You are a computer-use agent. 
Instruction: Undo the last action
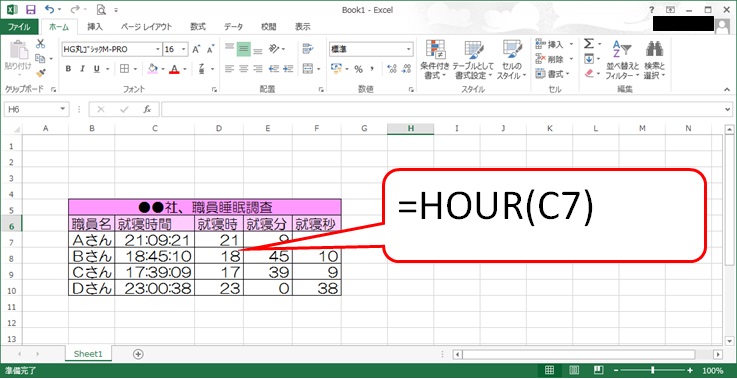(x=49, y=9)
